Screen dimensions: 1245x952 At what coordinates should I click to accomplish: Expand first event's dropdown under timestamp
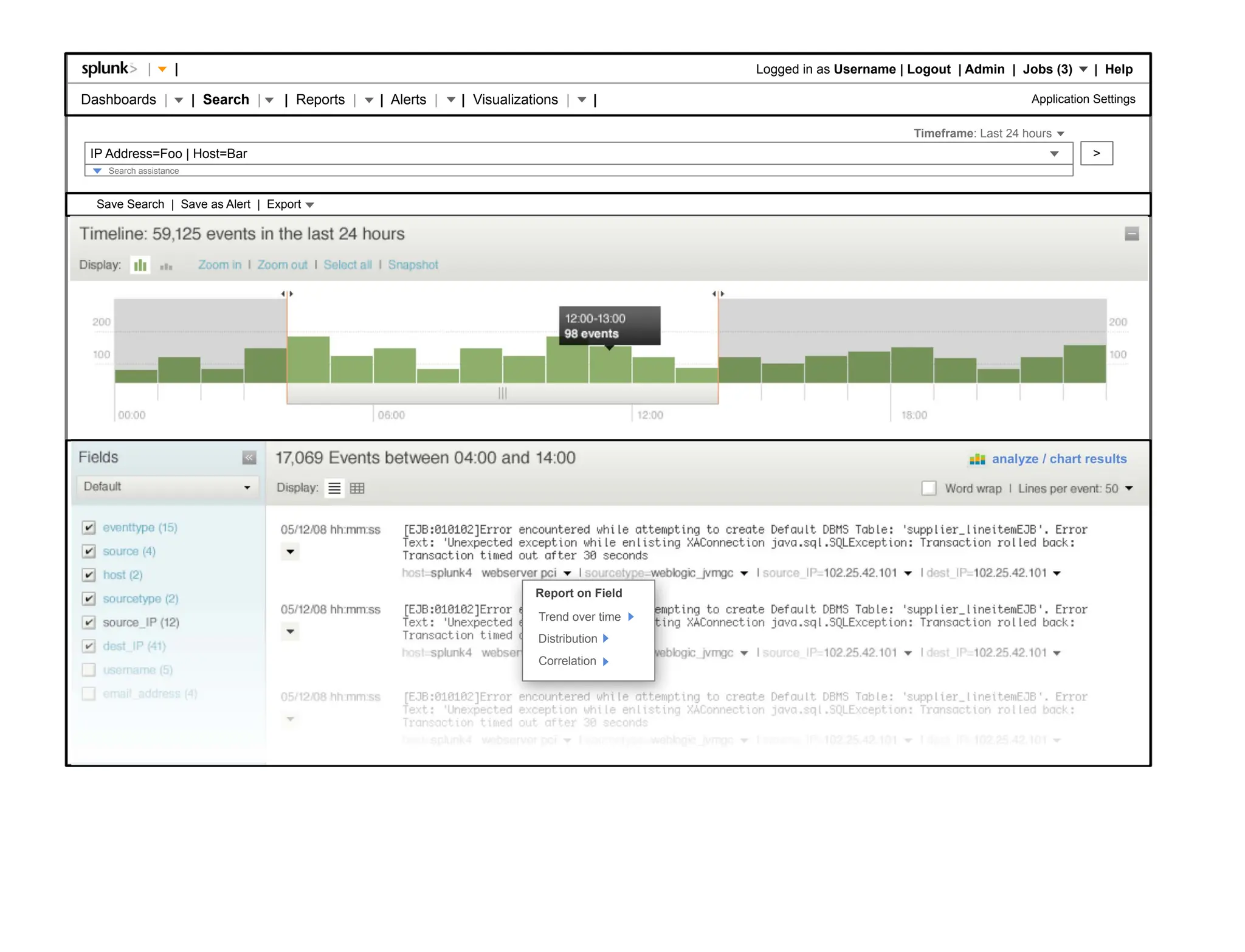coord(291,552)
